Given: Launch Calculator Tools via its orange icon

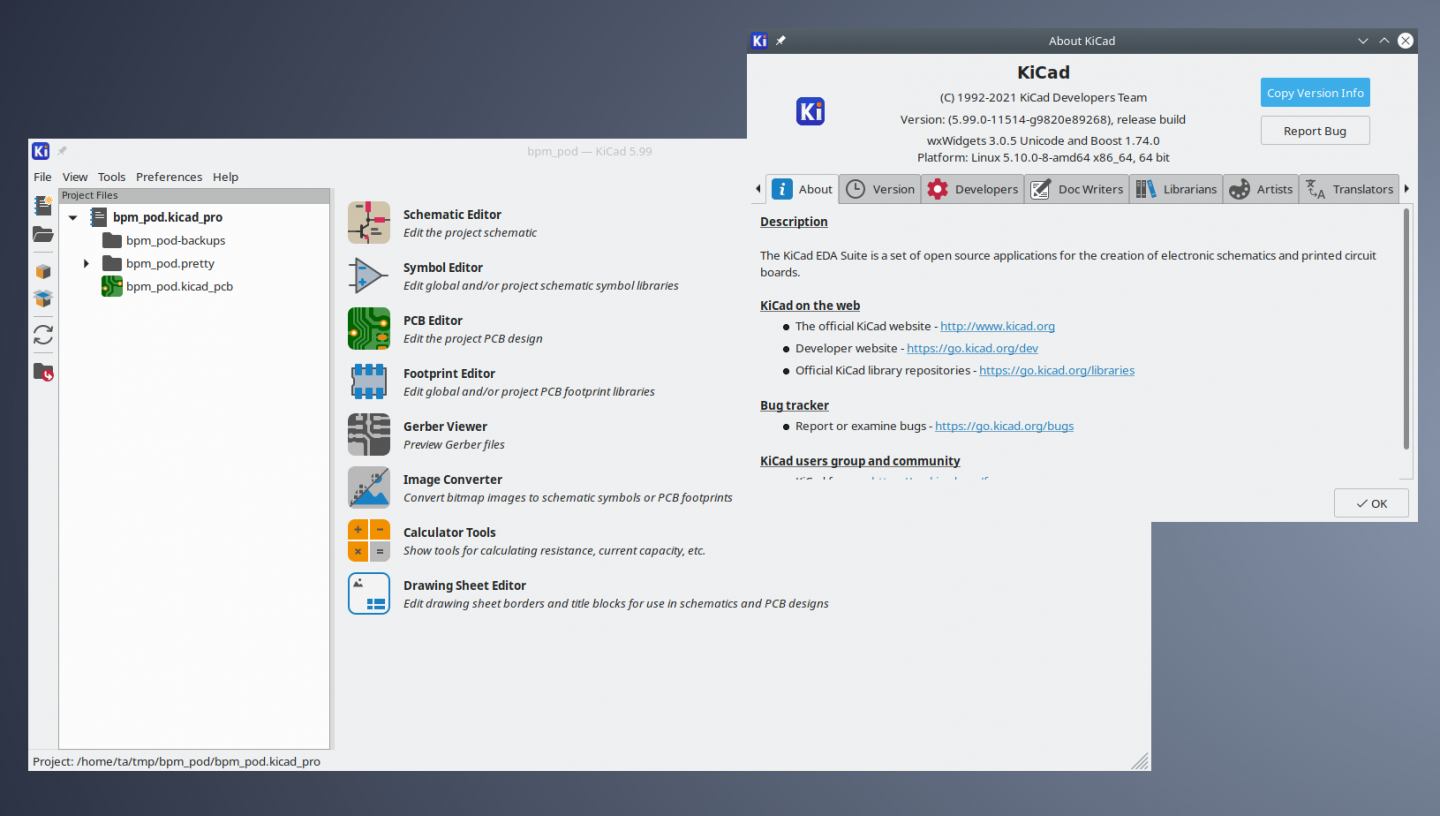Looking at the screenshot, I should click(369, 541).
